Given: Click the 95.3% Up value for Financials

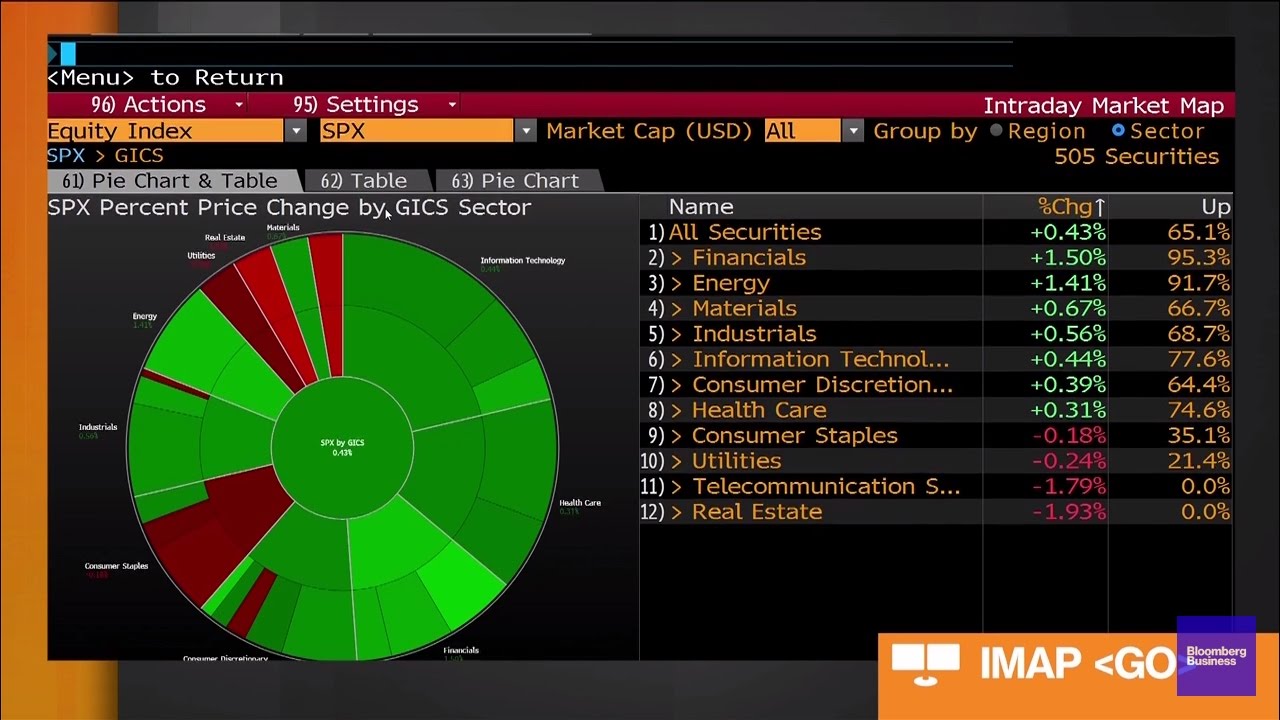Looking at the screenshot, I should click(1199, 258).
